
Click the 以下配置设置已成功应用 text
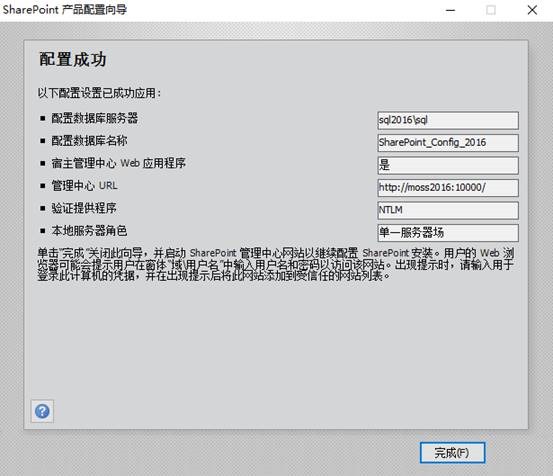point(99,93)
